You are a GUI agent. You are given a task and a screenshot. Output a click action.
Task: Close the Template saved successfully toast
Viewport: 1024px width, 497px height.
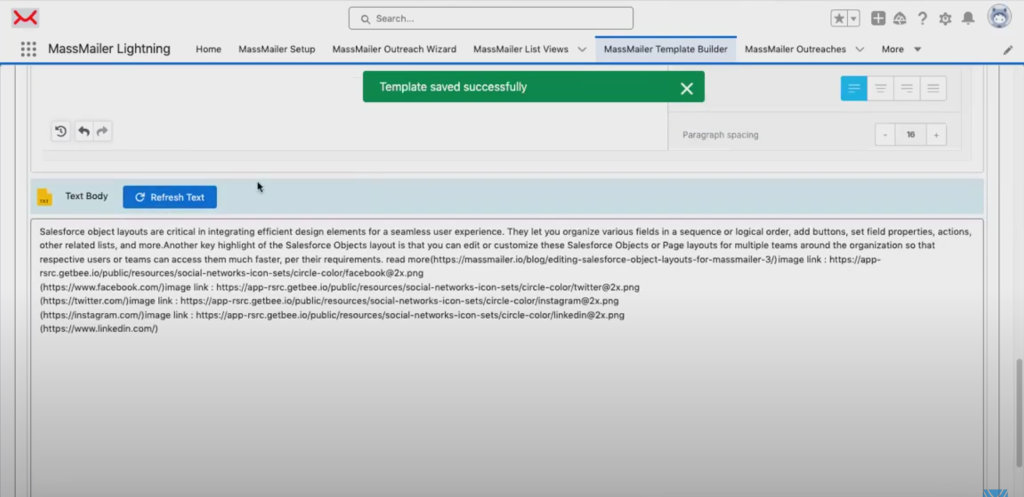click(686, 89)
